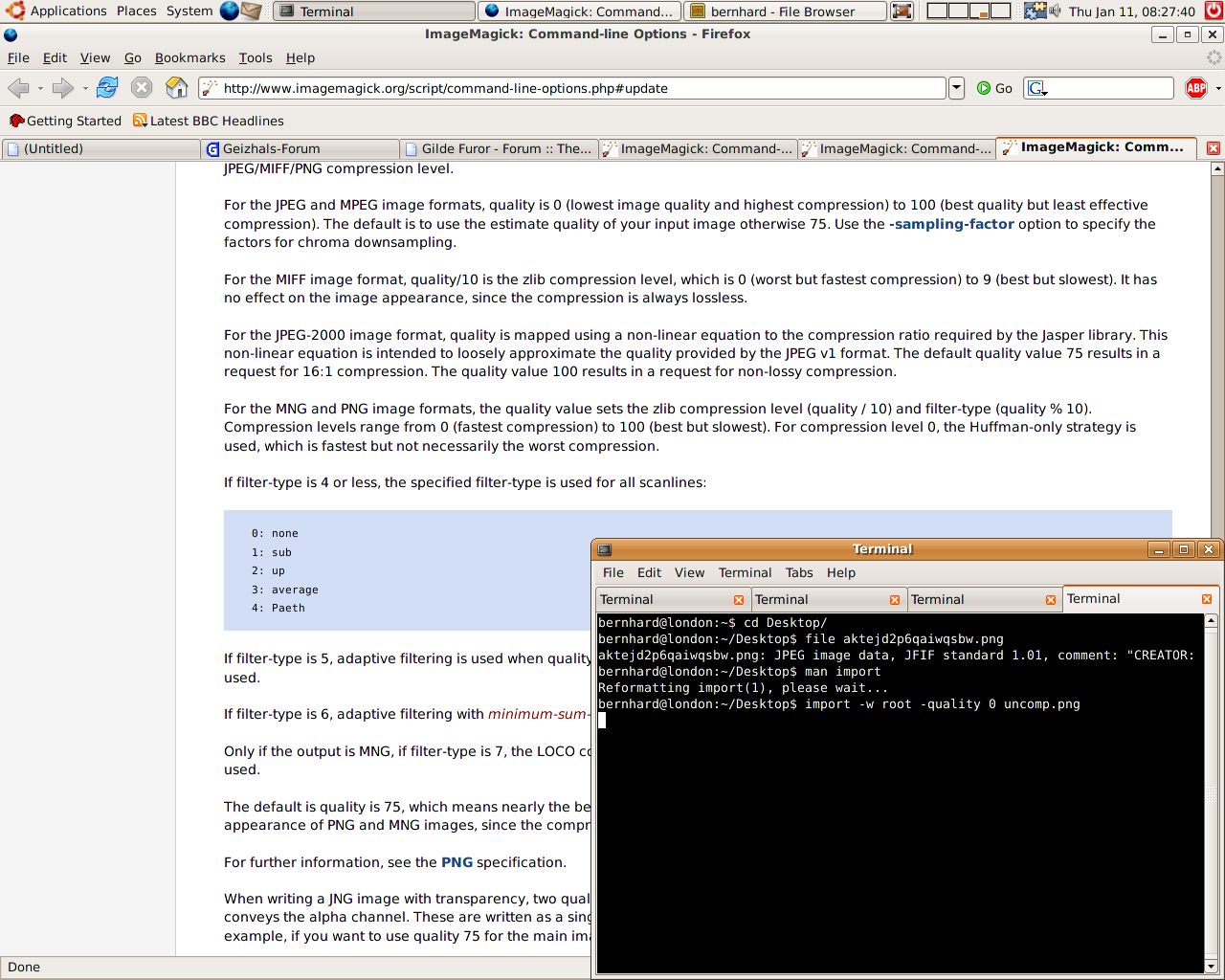Go to the Firefox Home page
The image size is (1225, 980).
tap(177, 88)
